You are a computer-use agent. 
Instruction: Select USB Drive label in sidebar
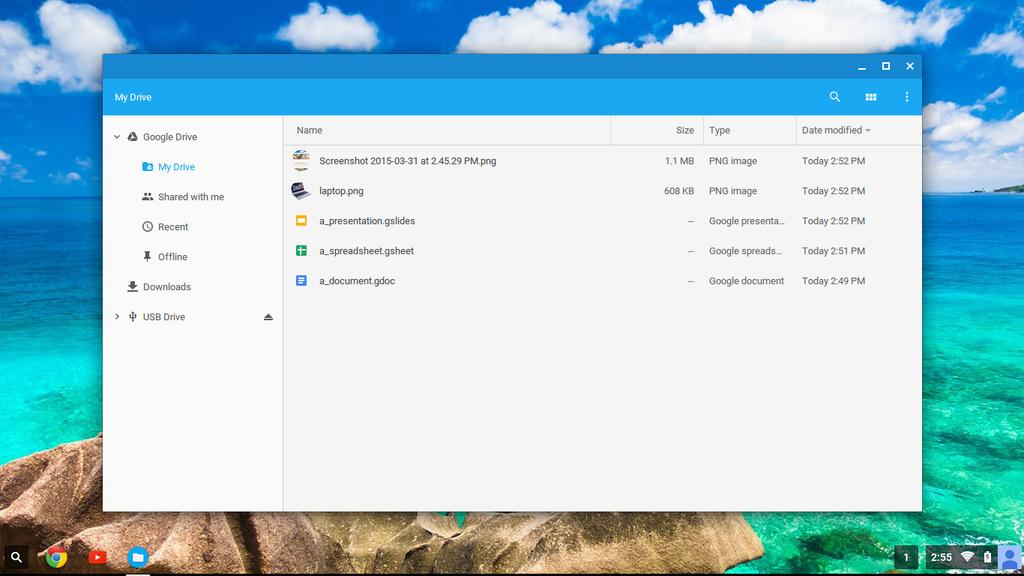coord(164,317)
